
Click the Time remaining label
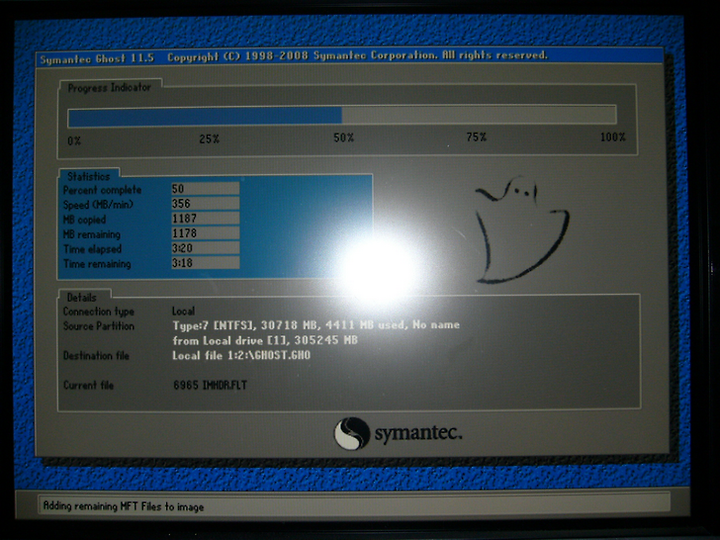[97, 264]
